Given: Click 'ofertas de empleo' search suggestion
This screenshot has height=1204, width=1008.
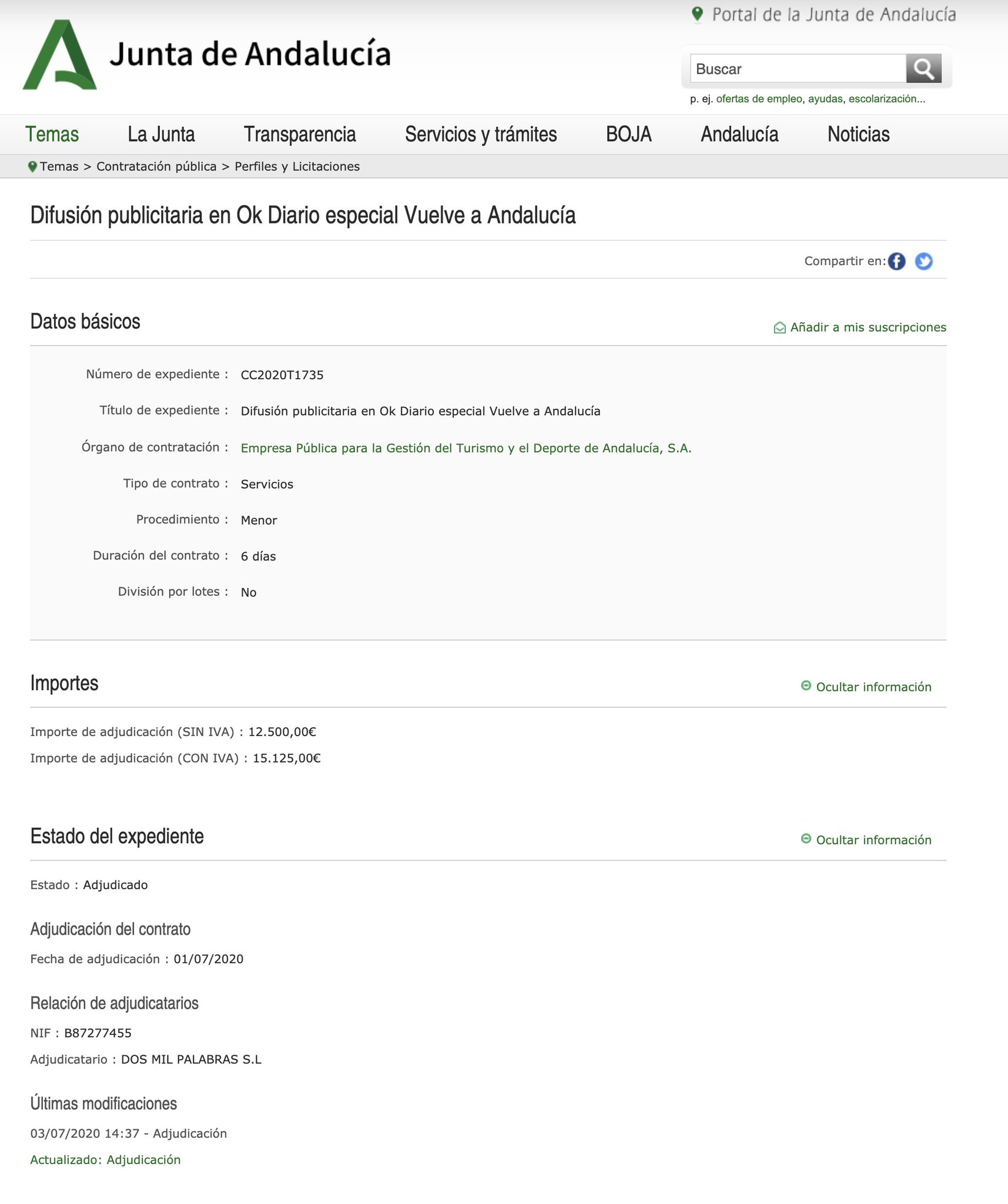Looking at the screenshot, I should tap(759, 99).
